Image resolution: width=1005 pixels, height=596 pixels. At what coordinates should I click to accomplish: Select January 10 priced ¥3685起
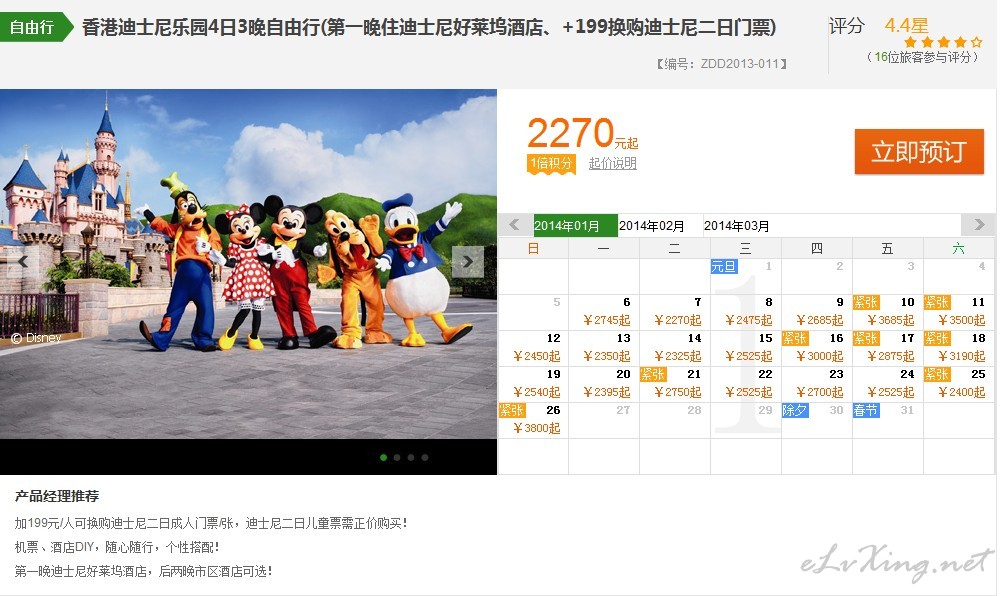coord(888,312)
